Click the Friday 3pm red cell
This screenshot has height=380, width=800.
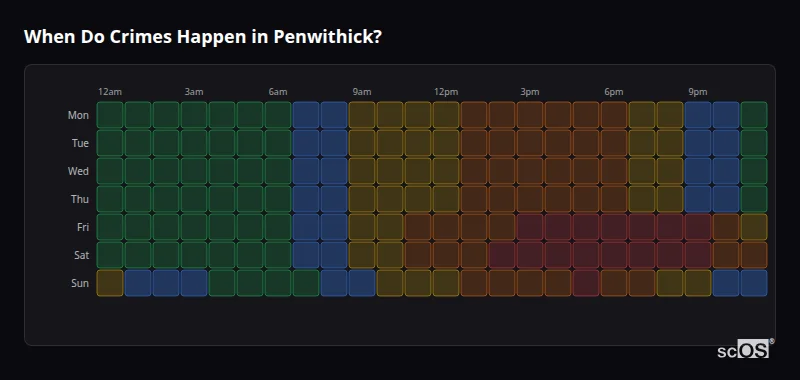(x=530, y=226)
